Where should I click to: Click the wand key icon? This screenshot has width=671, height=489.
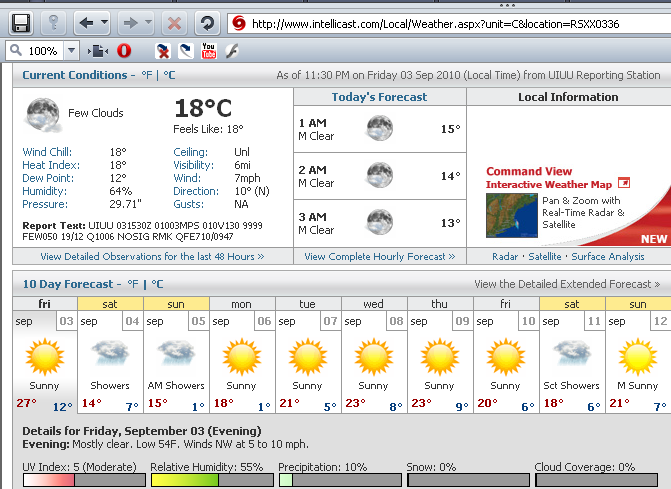[54, 22]
